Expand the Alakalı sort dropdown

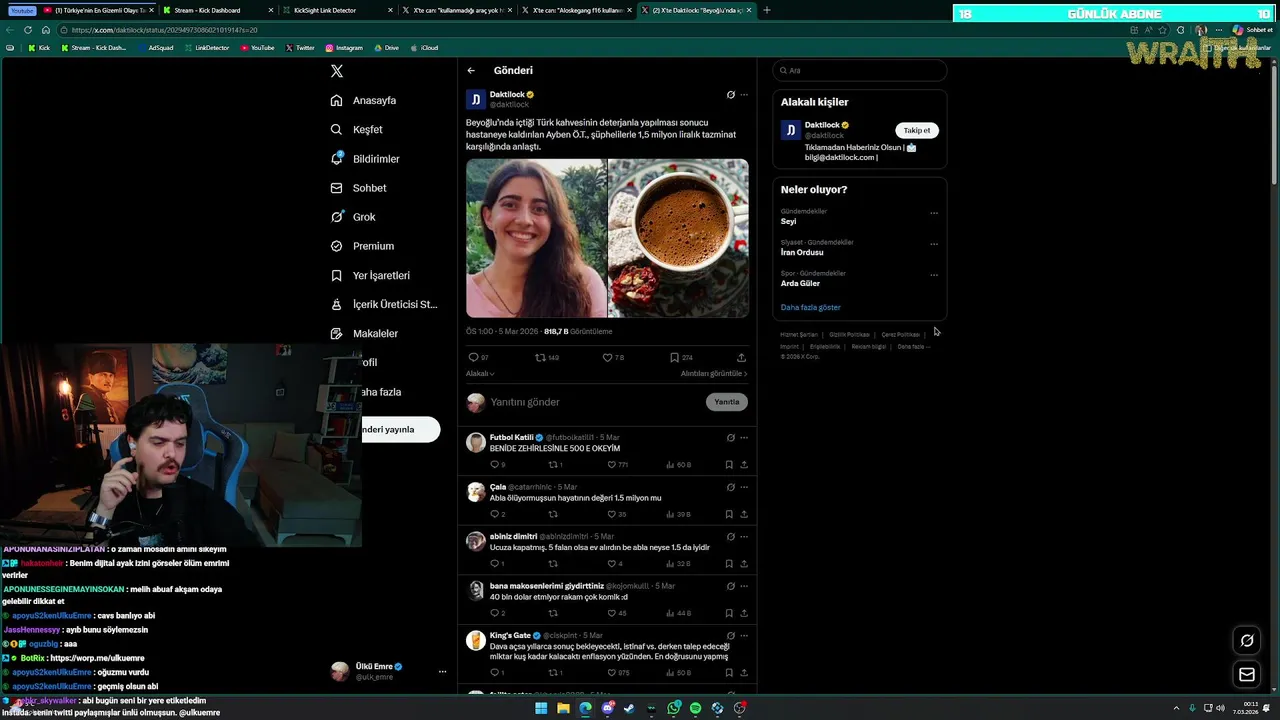[480, 373]
